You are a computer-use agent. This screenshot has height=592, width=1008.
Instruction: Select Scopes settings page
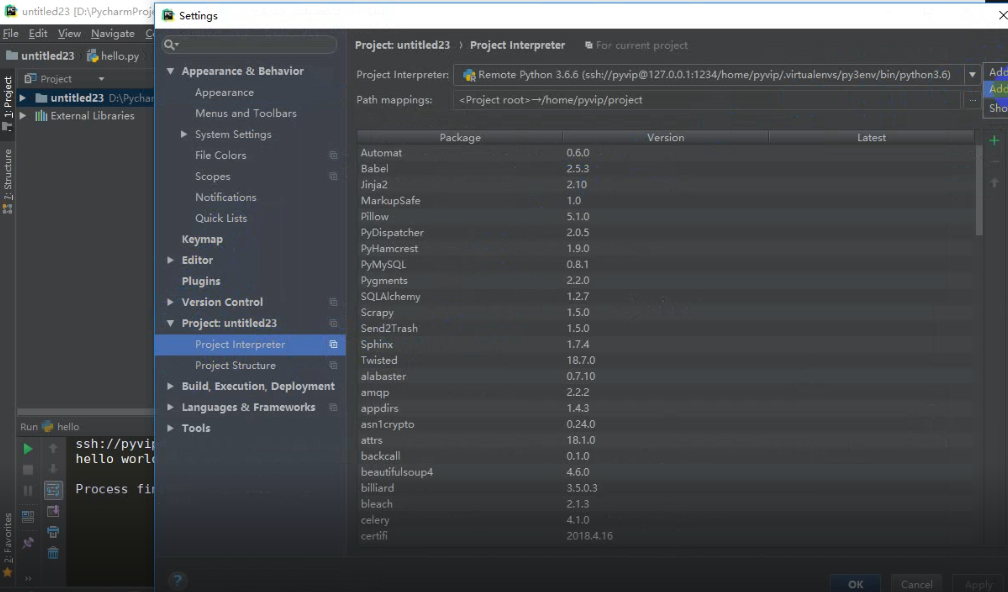click(x=213, y=176)
